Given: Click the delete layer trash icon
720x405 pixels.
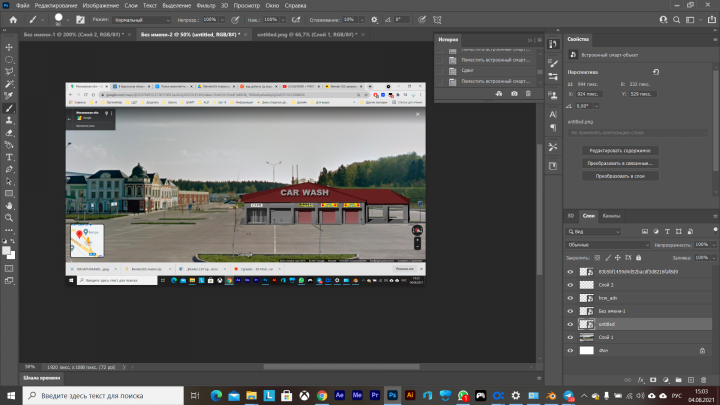Looking at the screenshot, I should 703,380.
